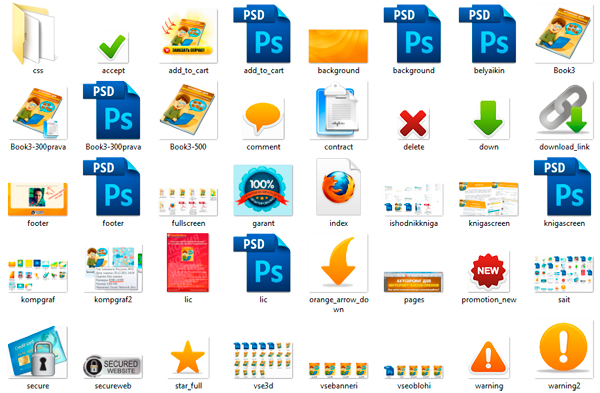
Task: Click the secureweb Secured Website image
Action: click(x=112, y=366)
